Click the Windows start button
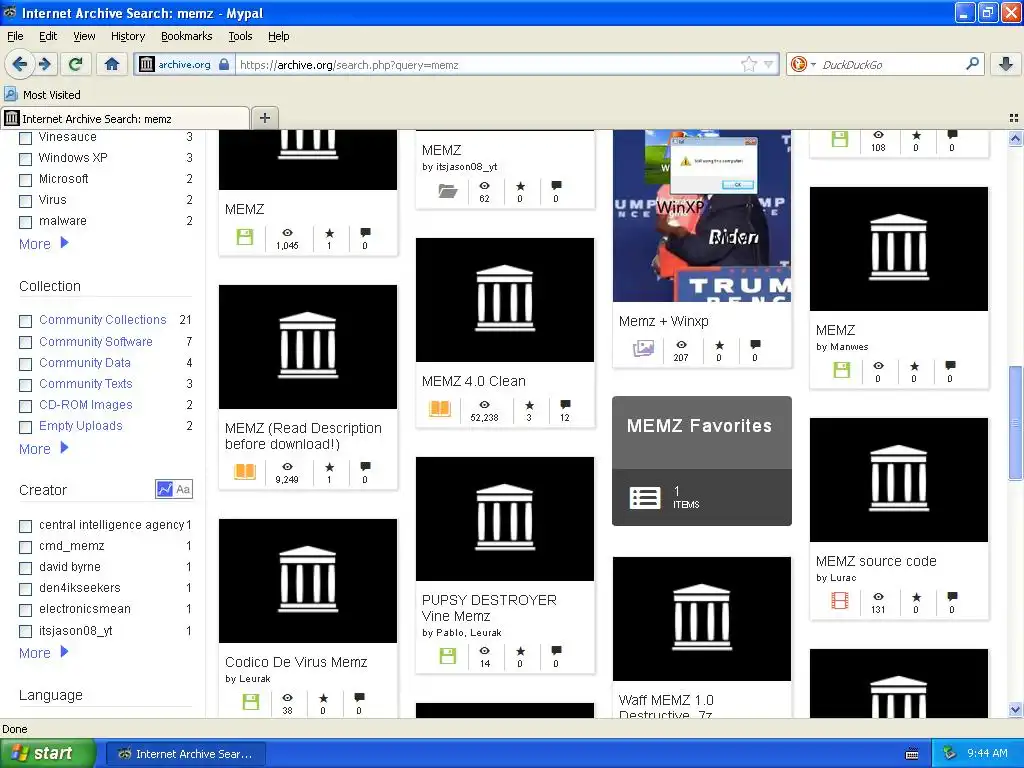 [x=48, y=753]
